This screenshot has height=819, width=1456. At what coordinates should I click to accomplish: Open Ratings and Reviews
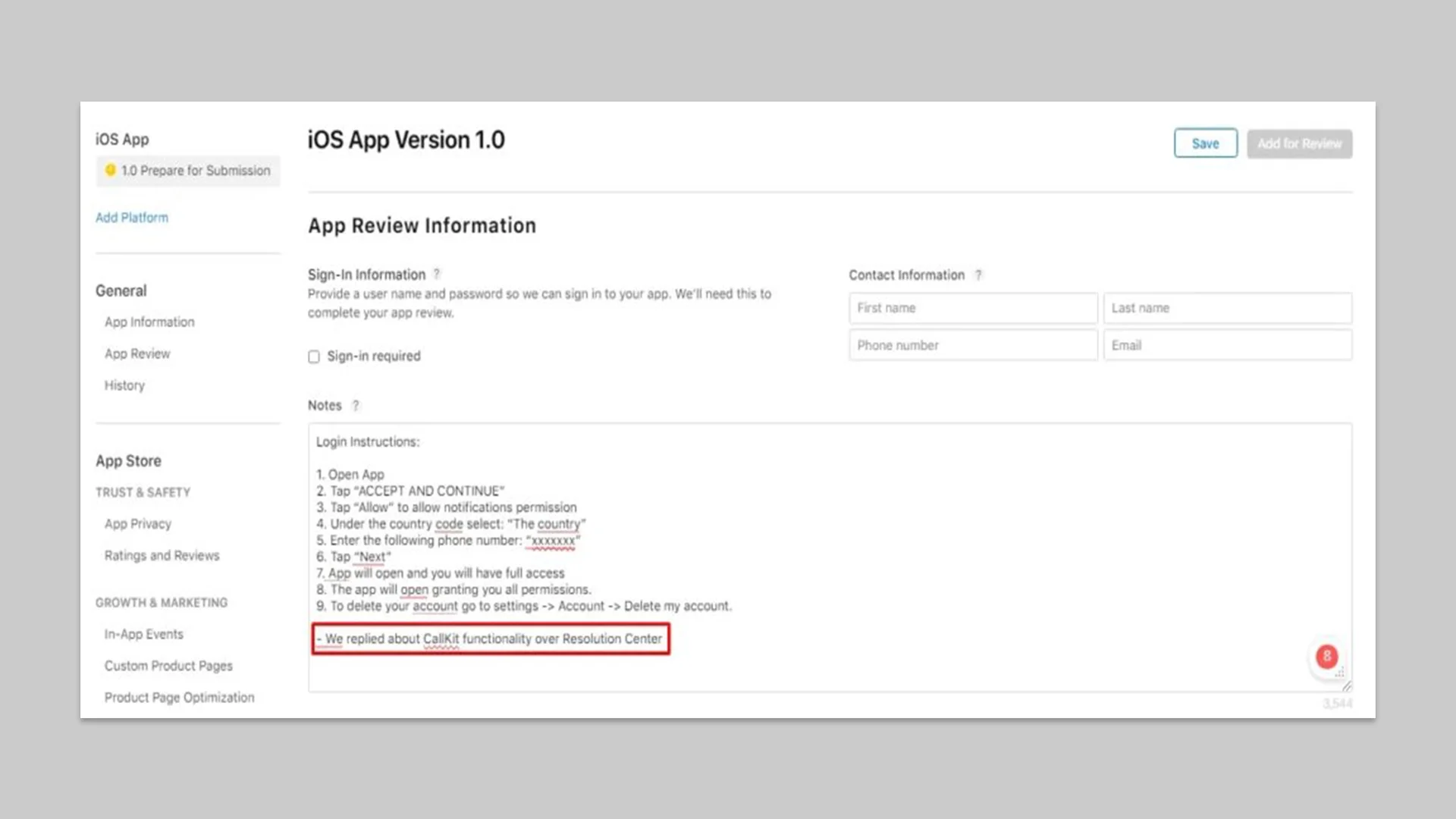pyautogui.click(x=162, y=556)
